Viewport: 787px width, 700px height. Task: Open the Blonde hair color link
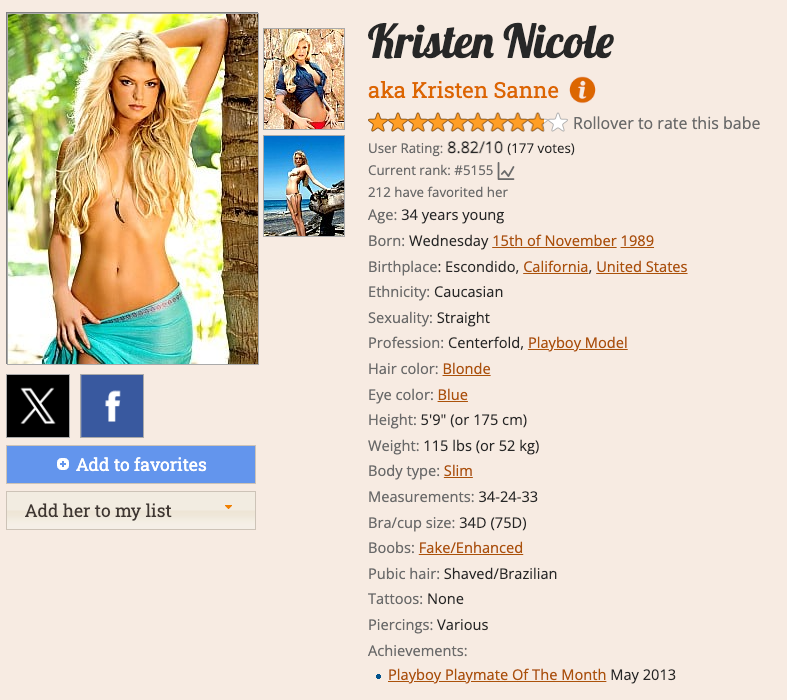click(466, 369)
